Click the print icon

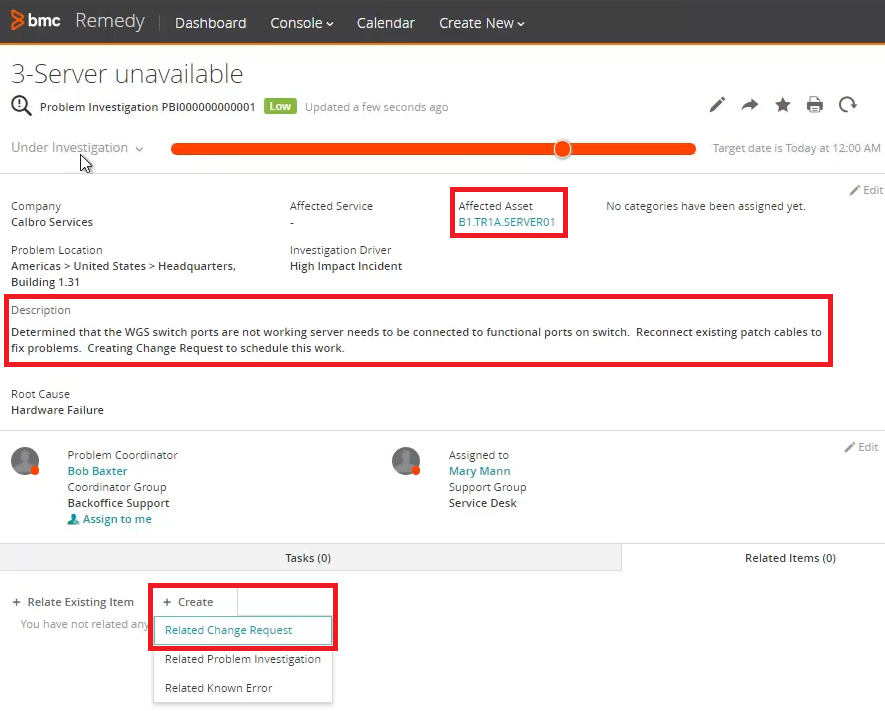coord(814,105)
